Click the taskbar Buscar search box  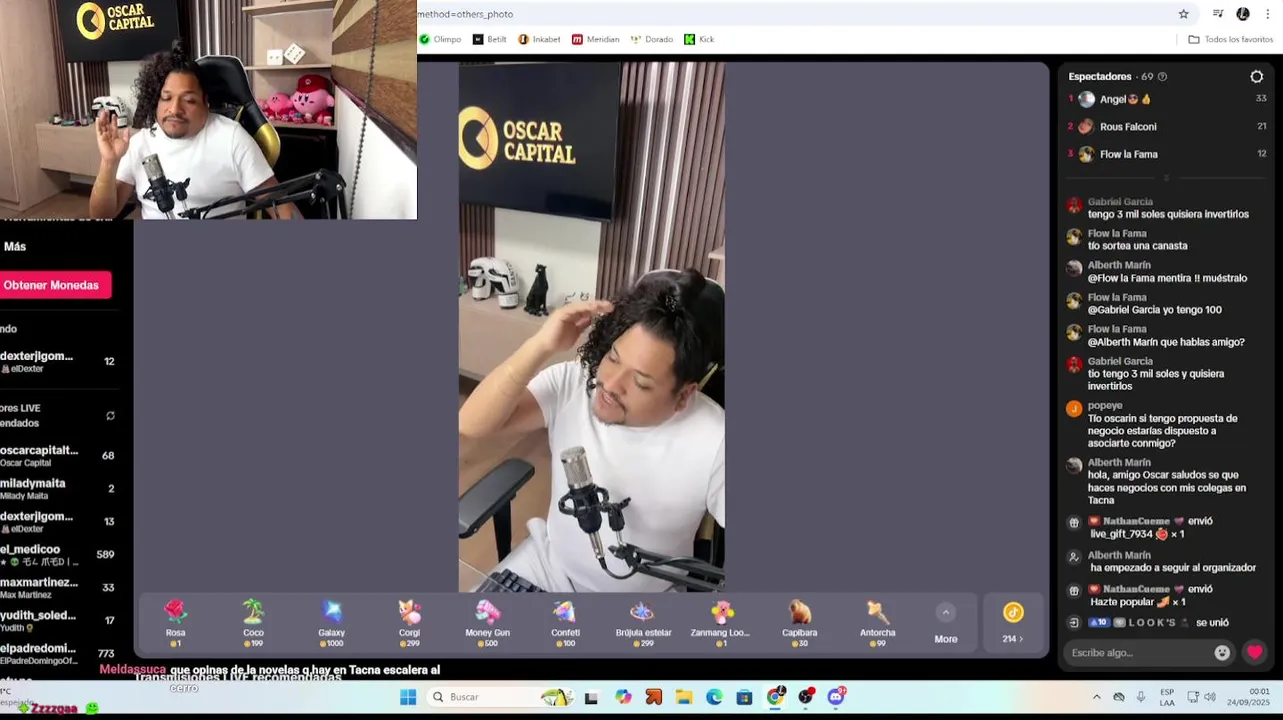(500, 697)
